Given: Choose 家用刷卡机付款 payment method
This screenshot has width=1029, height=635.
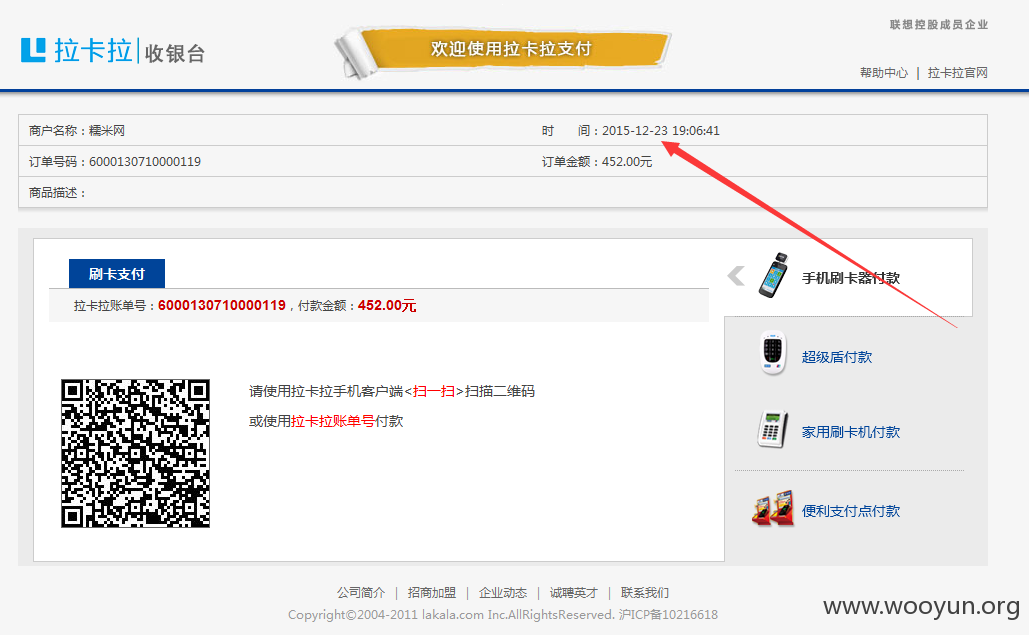Looking at the screenshot, I should (850, 432).
